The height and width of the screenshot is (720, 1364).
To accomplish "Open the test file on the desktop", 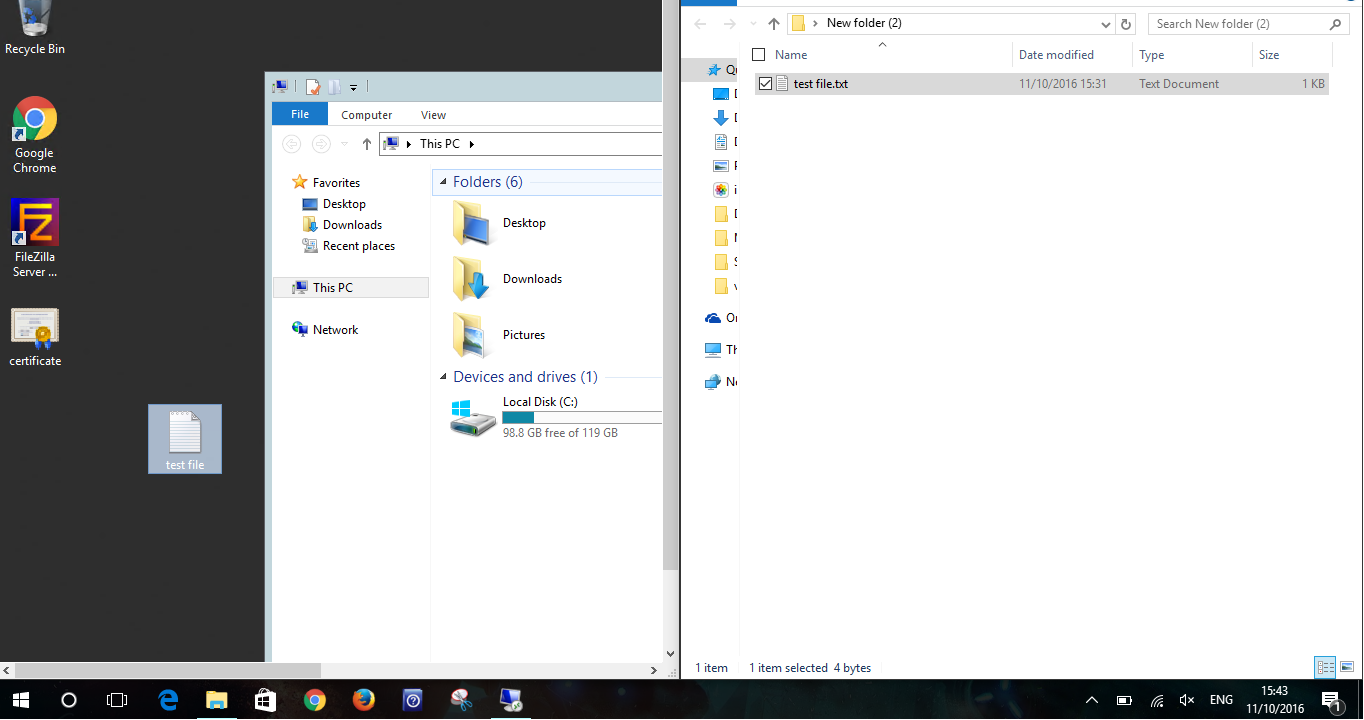I will (x=184, y=432).
